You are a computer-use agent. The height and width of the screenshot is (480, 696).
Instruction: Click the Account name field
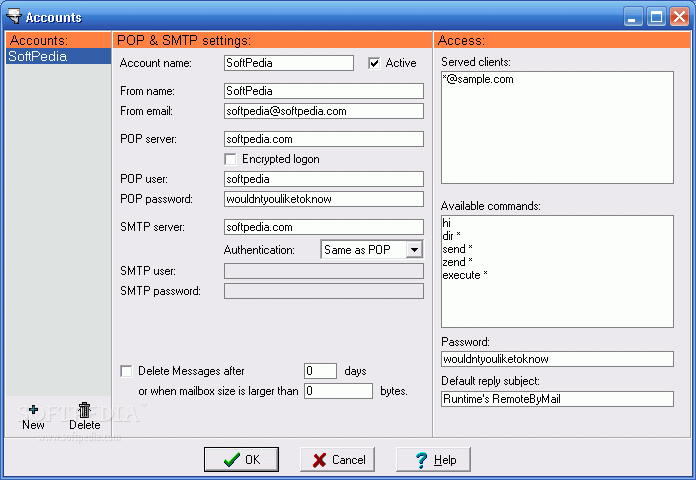click(x=289, y=63)
